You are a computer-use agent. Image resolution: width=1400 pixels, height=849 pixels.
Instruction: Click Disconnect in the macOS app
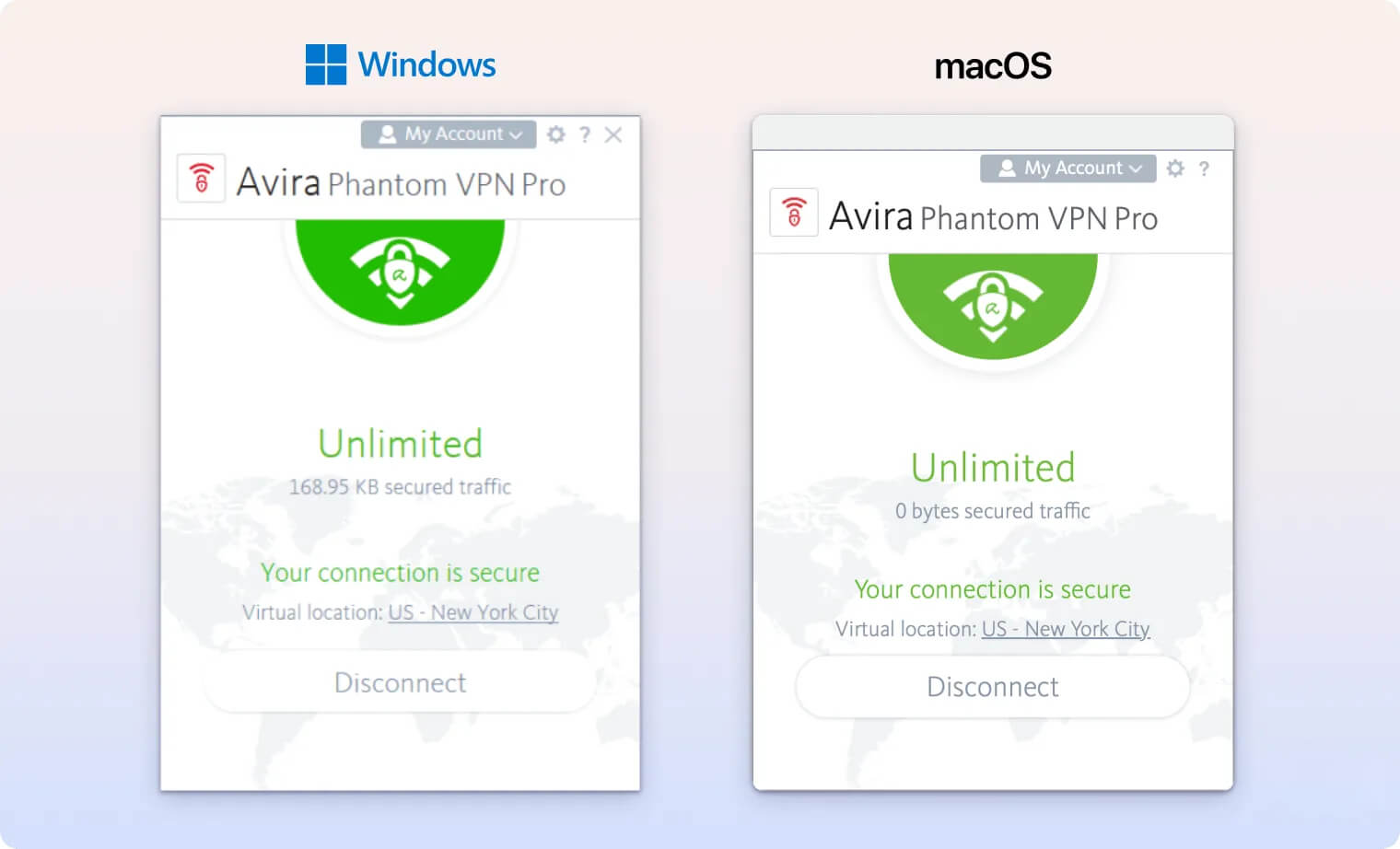pyautogui.click(x=992, y=687)
